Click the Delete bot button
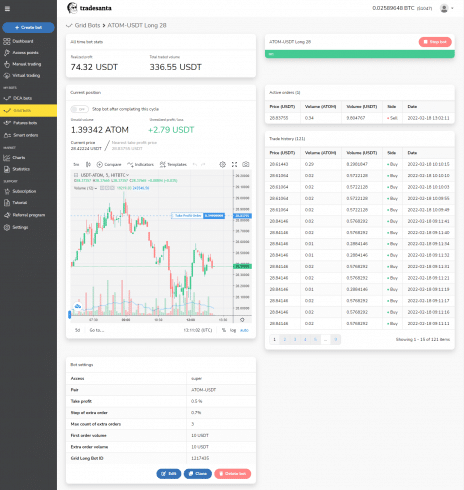 [233, 474]
